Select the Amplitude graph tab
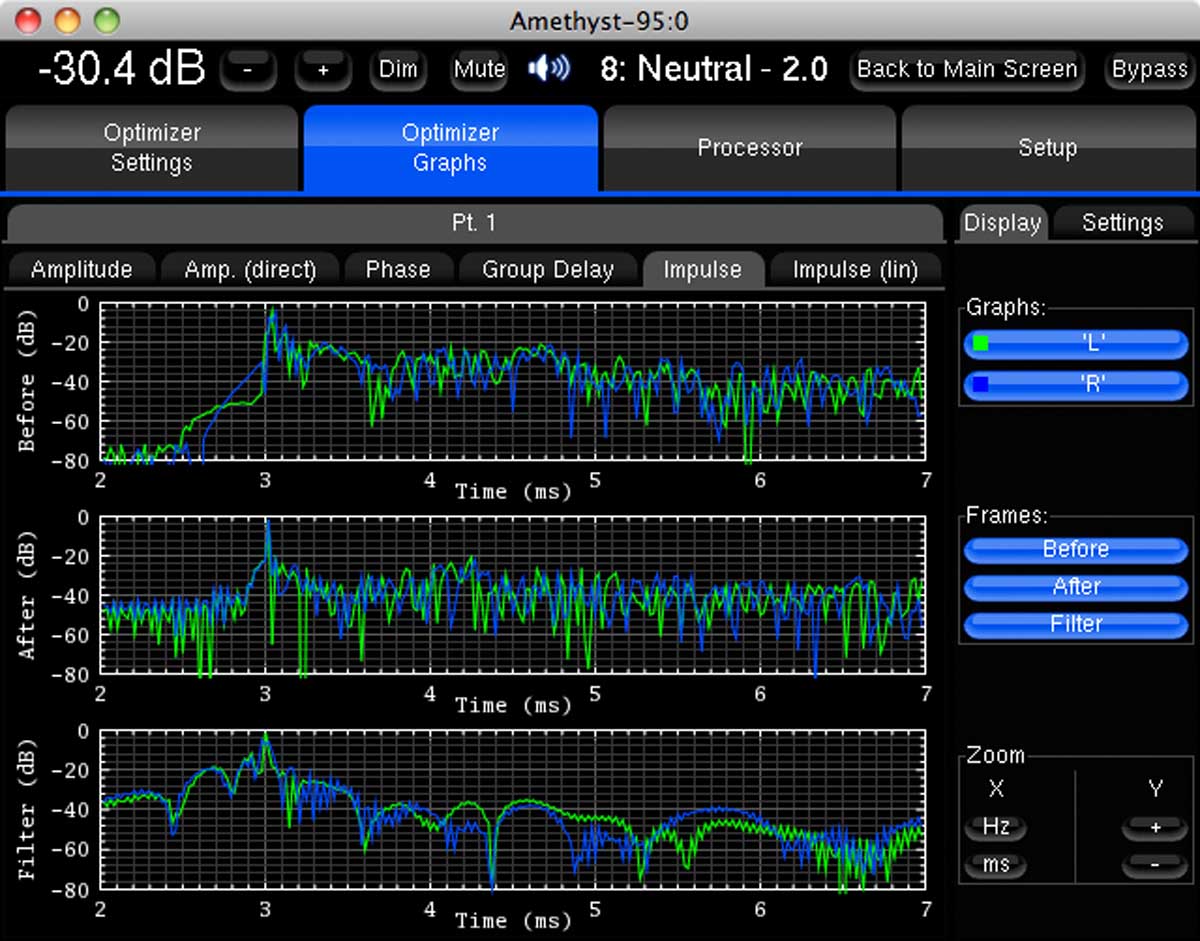This screenshot has width=1200, height=941. (81, 270)
